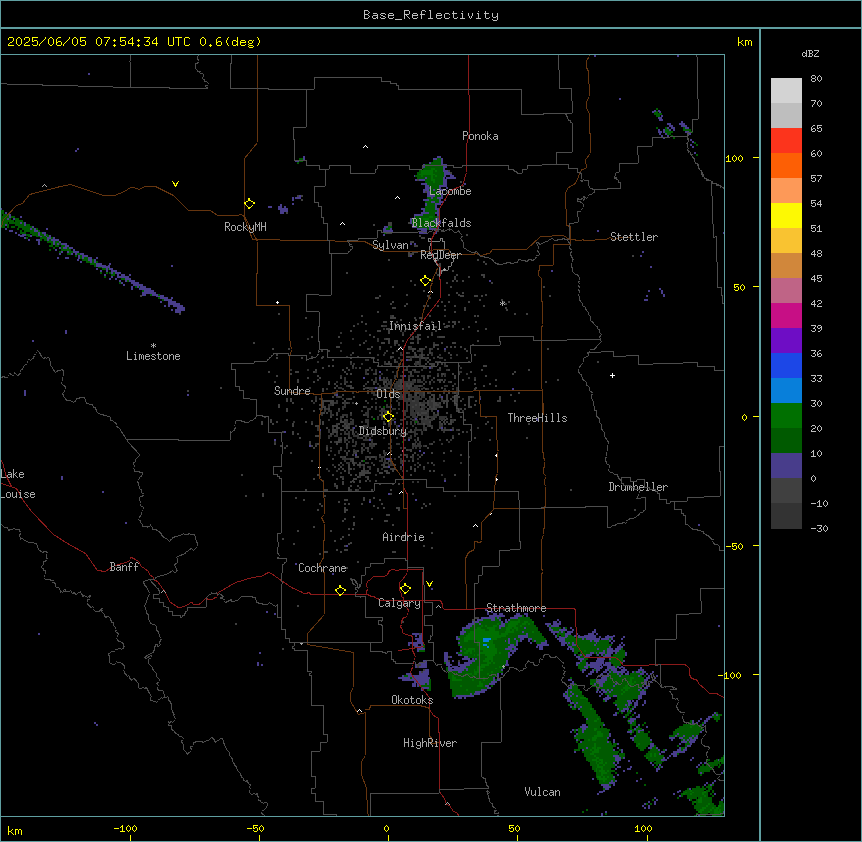Click the ThreeHills town label

point(537,418)
